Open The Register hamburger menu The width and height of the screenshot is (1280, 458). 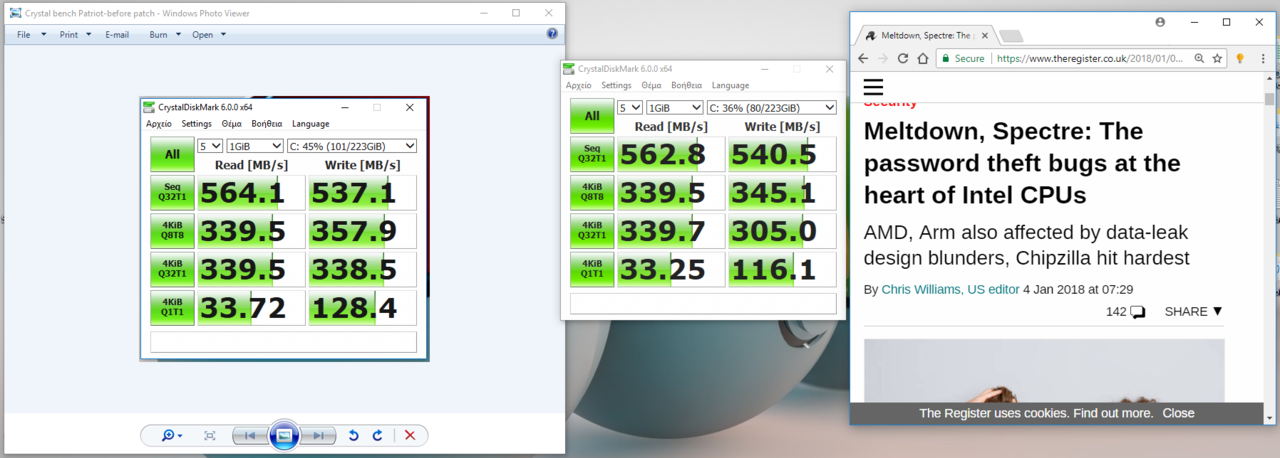point(873,87)
